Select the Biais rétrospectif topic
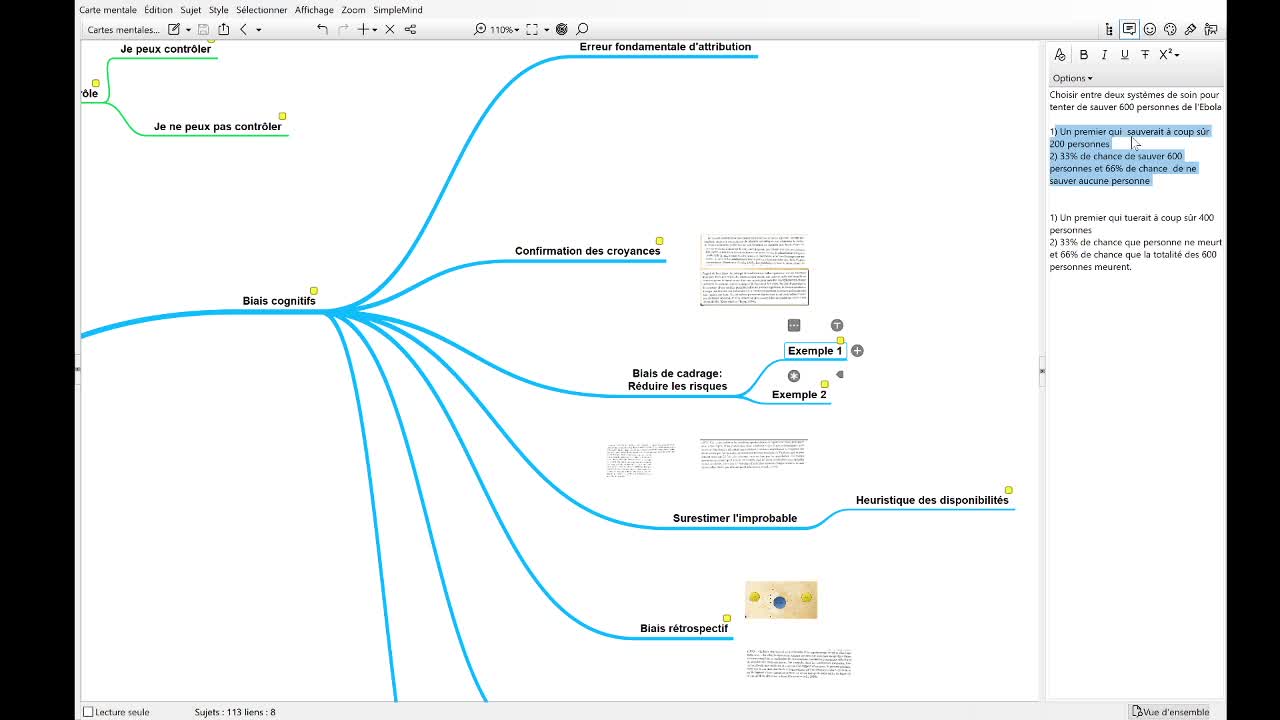Viewport: 1280px width, 720px height. click(684, 629)
